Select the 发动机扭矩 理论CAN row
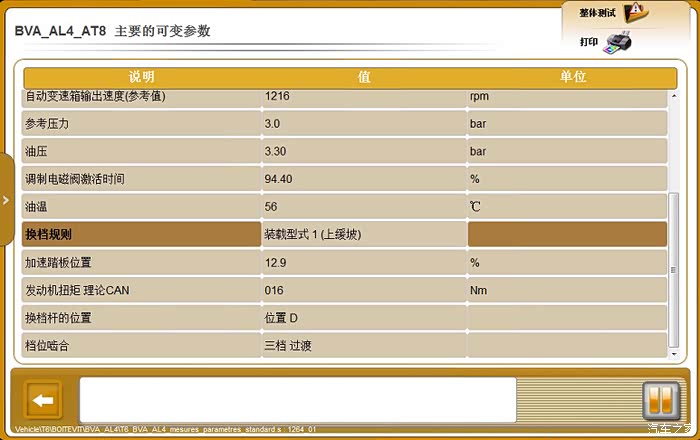 click(x=141, y=291)
